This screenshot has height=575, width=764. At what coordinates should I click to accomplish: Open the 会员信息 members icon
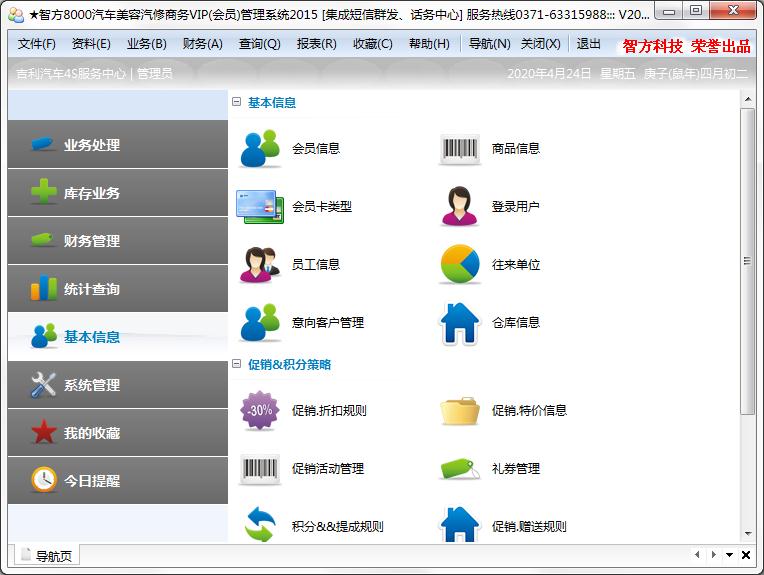tap(260, 148)
